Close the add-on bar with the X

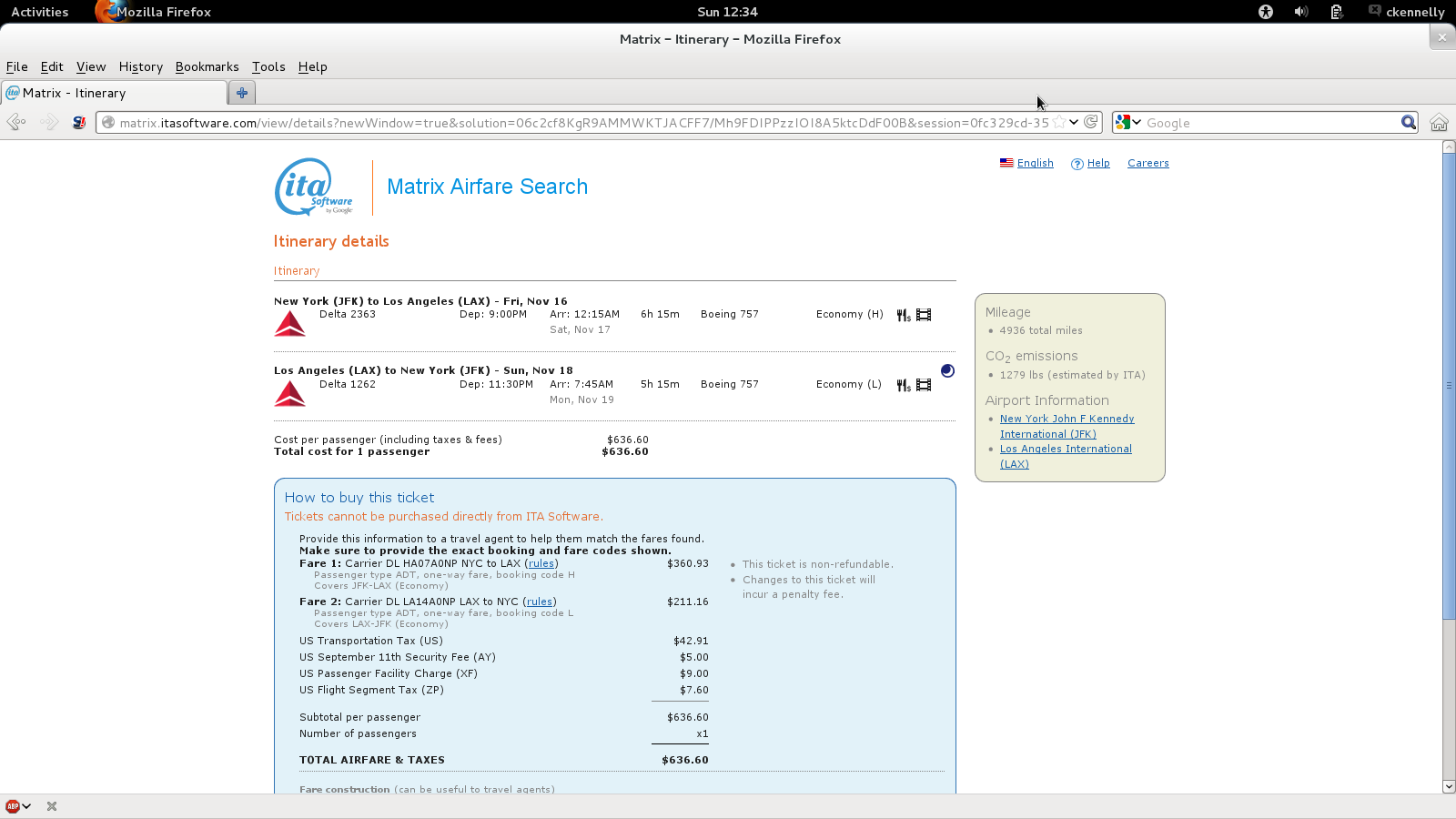[52, 806]
